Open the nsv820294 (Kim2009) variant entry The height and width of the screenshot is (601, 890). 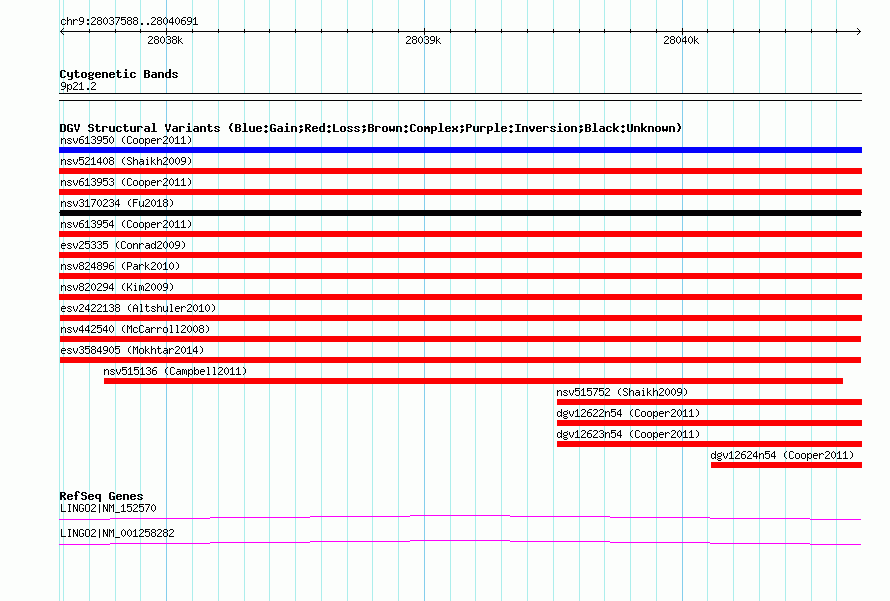[x=117, y=287]
